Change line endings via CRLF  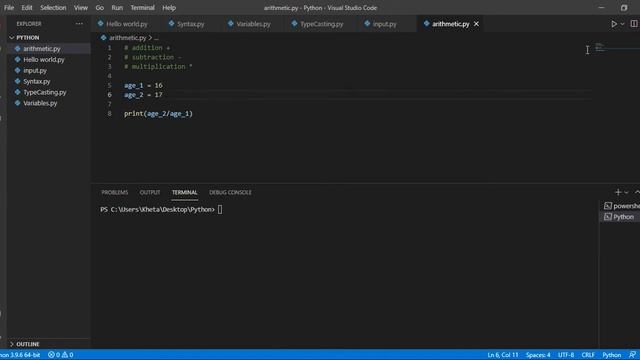click(x=588, y=355)
